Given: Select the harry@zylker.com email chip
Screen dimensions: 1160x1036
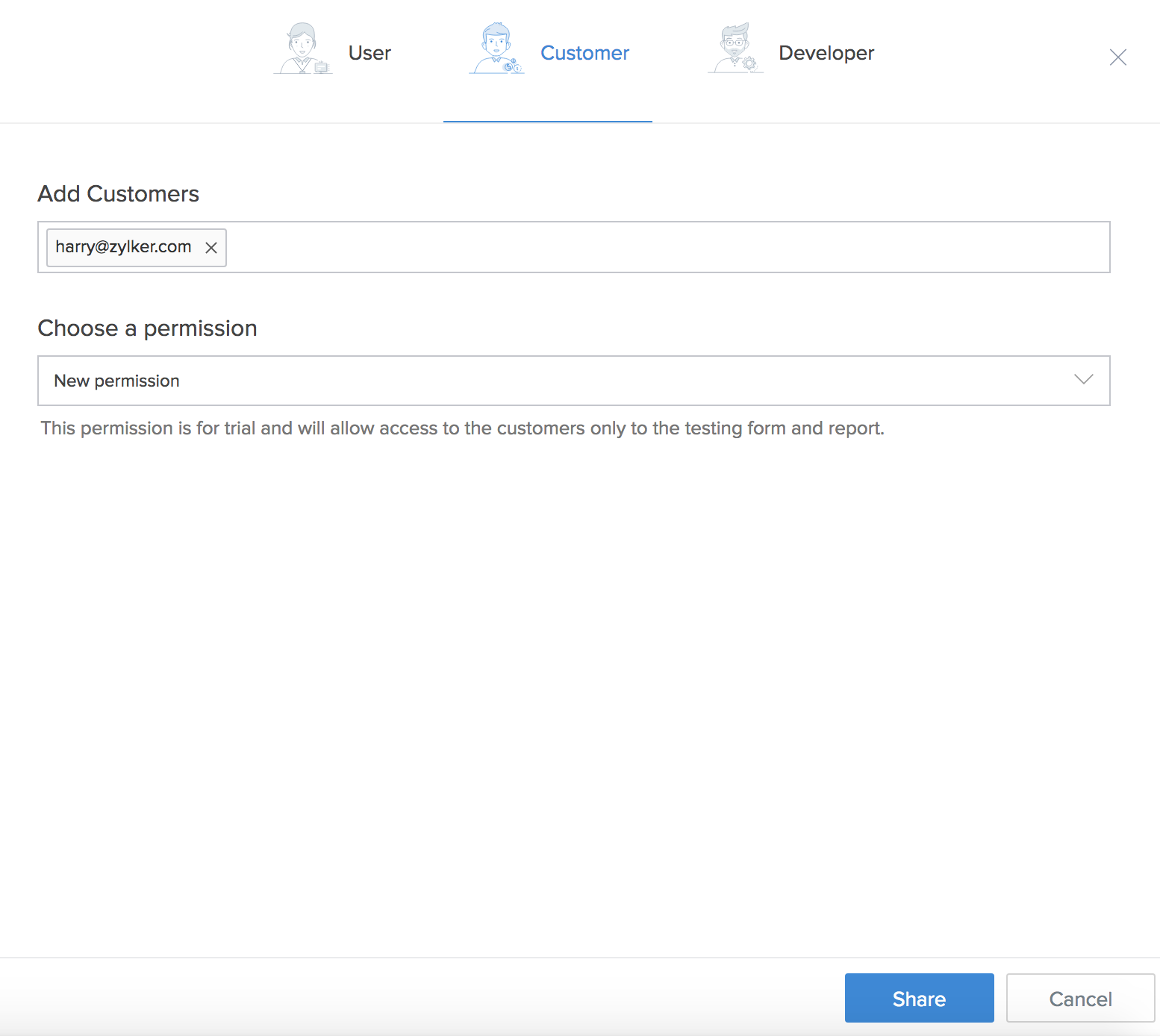Looking at the screenshot, I should coord(137,248).
